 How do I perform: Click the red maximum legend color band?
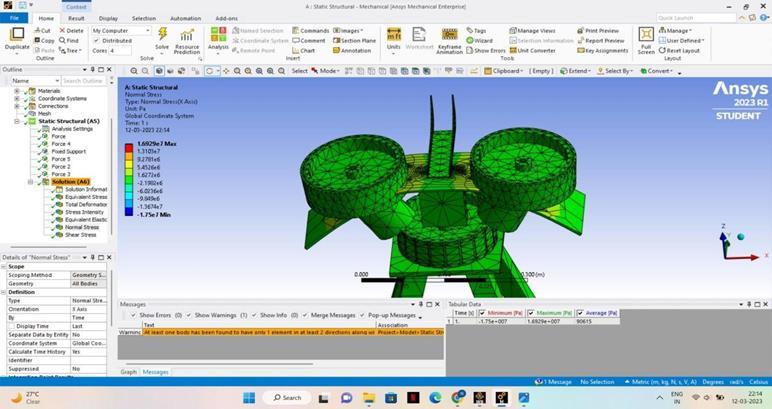coord(129,148)
